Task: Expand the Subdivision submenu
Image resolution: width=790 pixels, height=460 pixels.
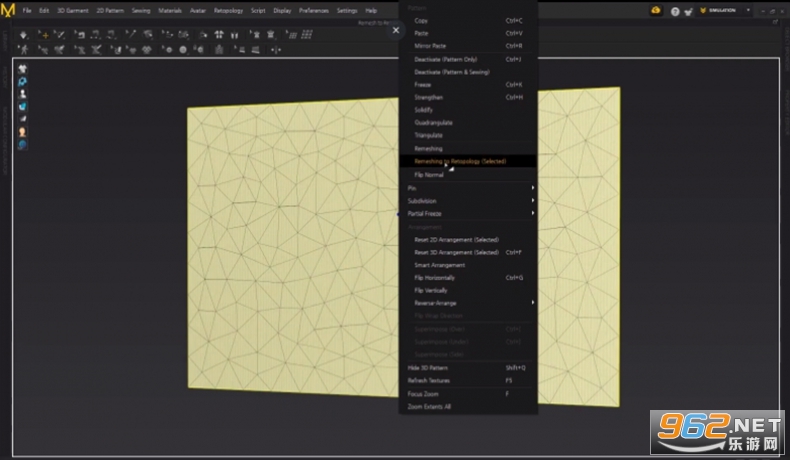Action: (x=468, y=201)
